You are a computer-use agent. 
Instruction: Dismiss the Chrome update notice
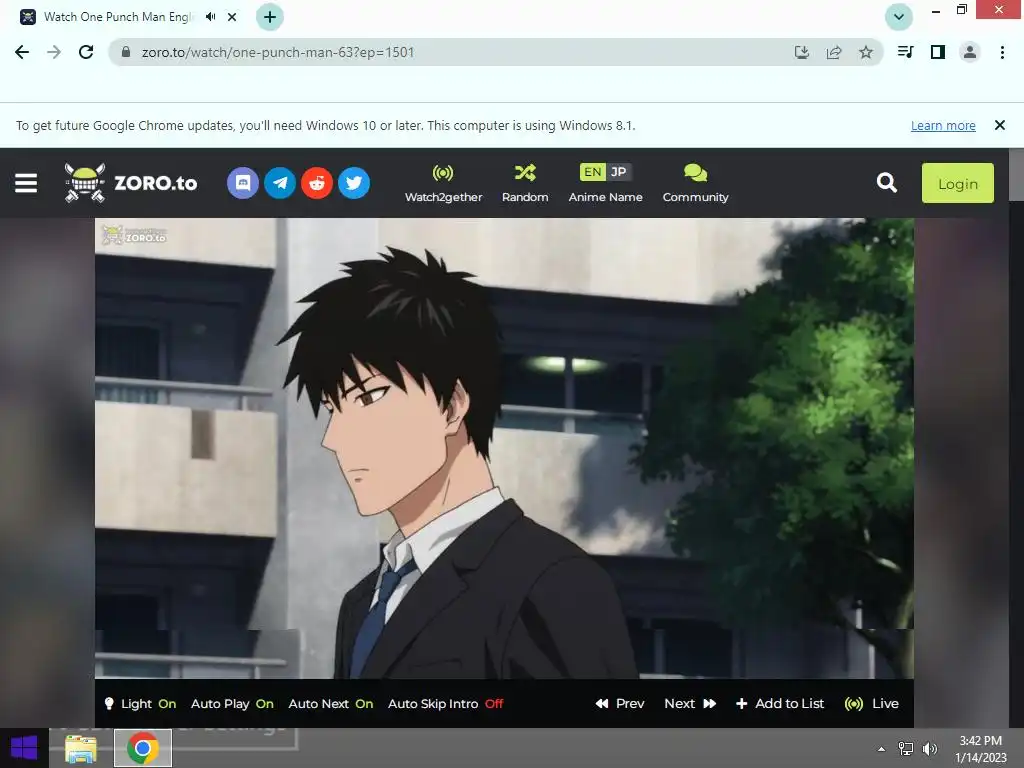(1000, 125)
